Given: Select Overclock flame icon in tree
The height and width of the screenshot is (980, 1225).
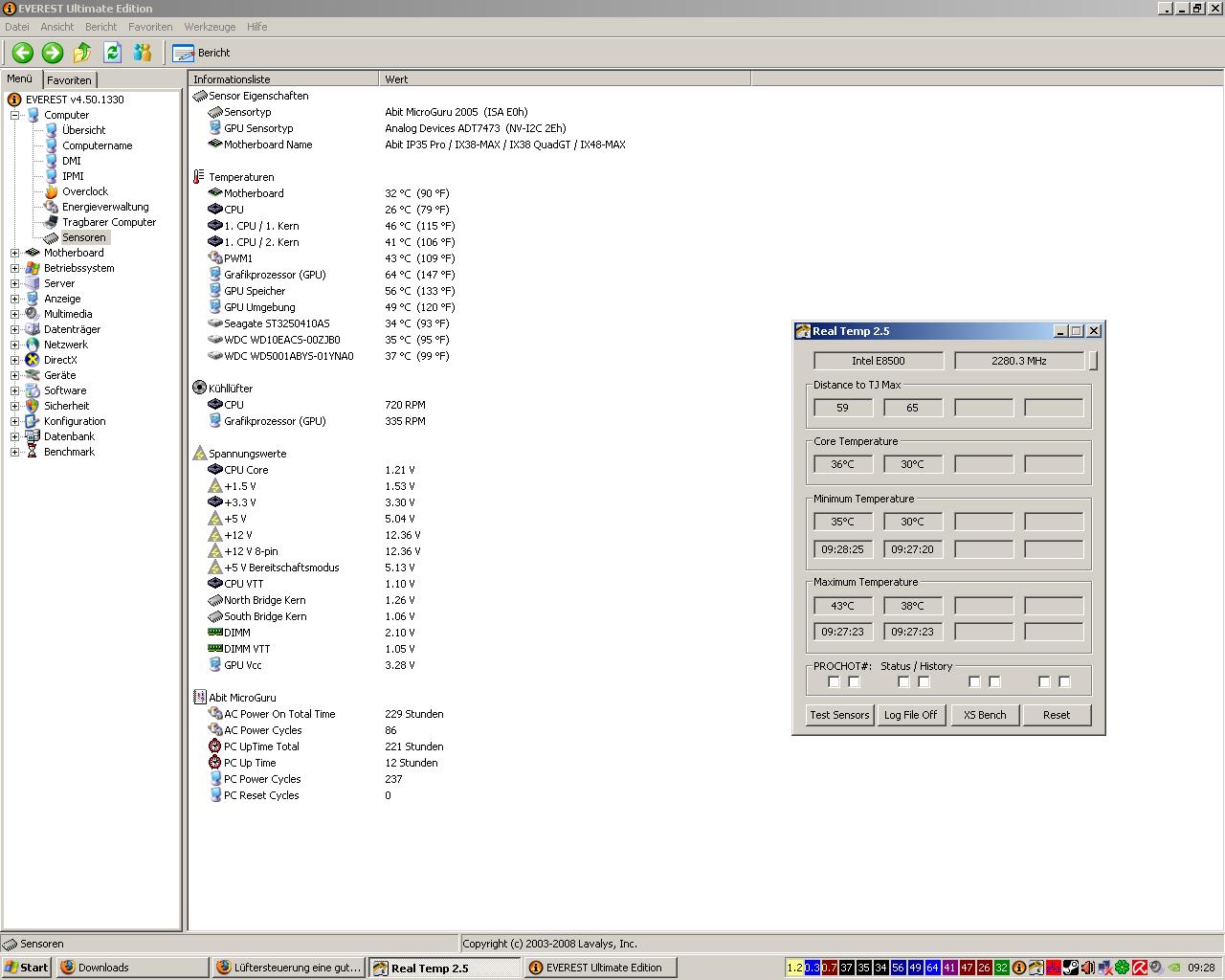Looking at the screenshot, I should coord(52,191).
